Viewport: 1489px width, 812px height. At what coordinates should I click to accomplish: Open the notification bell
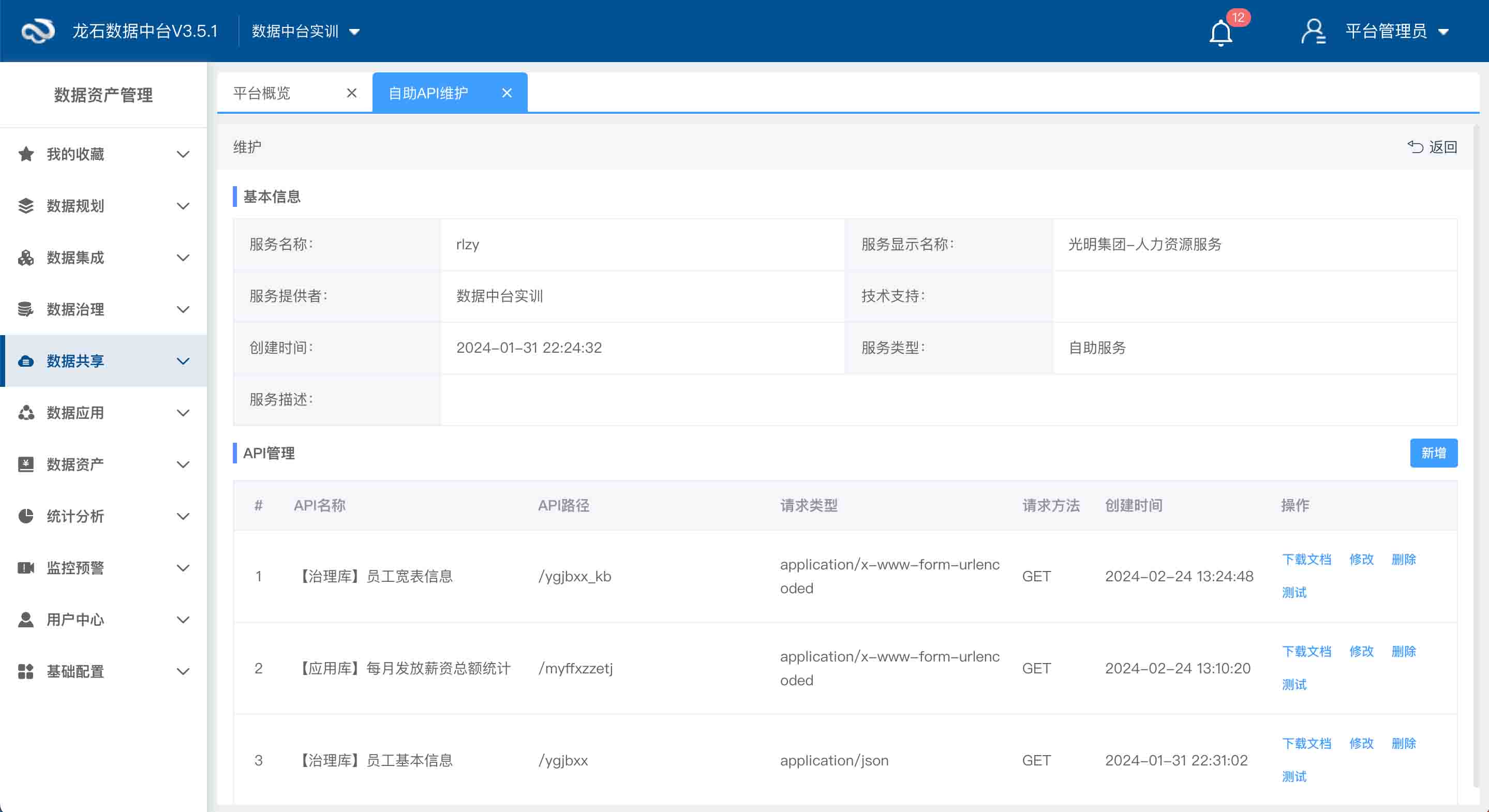click(1221, 33)
